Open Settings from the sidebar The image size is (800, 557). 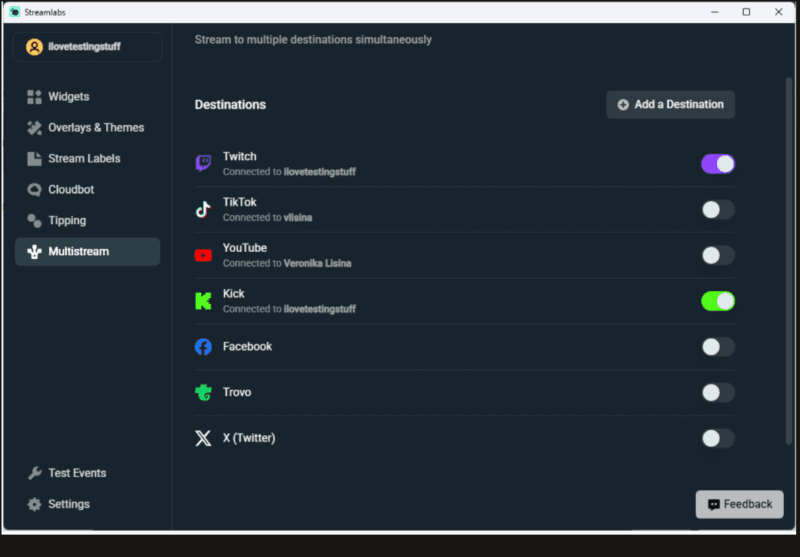[x=87, y=504]
